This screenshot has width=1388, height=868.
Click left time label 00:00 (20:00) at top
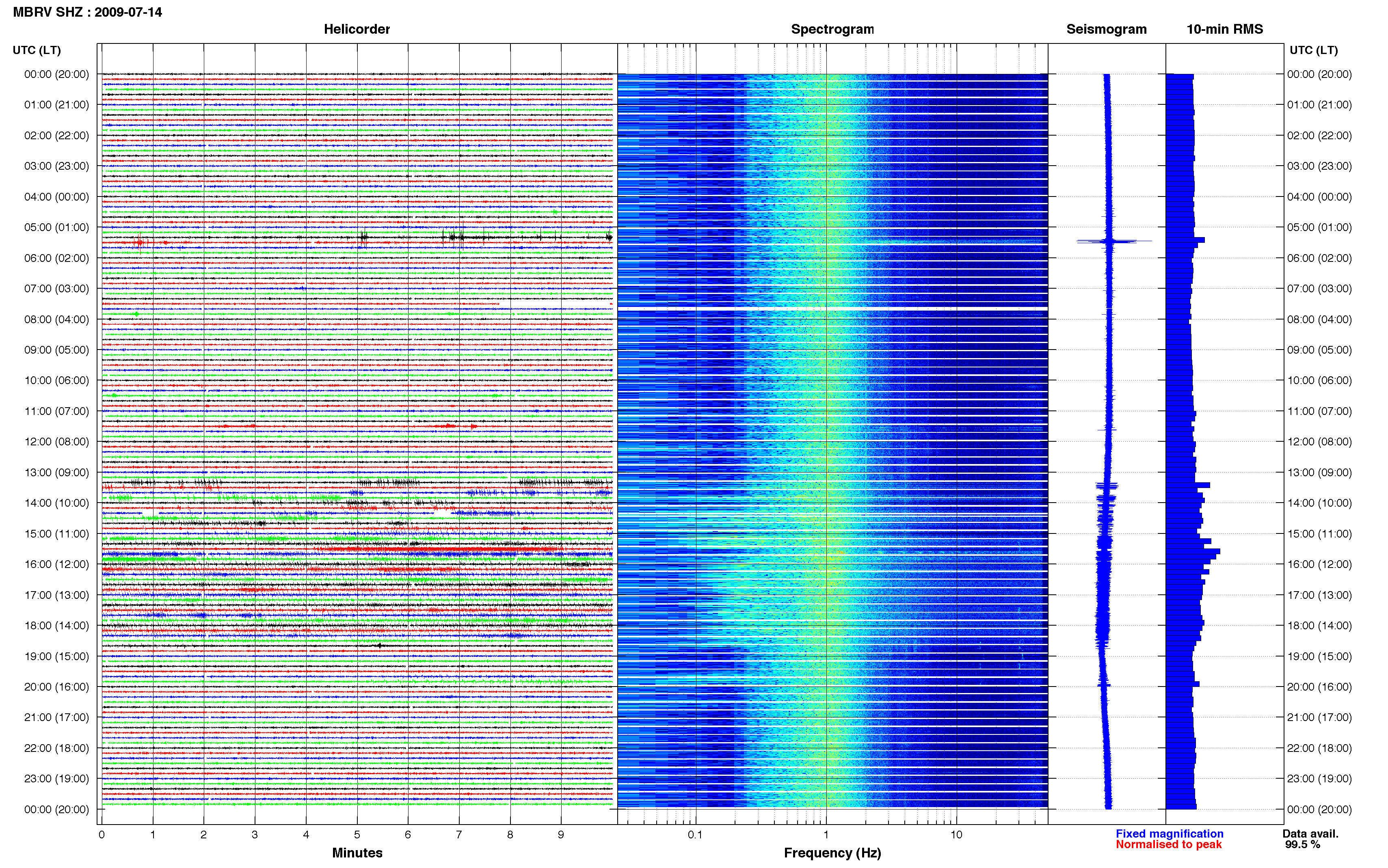56,74
